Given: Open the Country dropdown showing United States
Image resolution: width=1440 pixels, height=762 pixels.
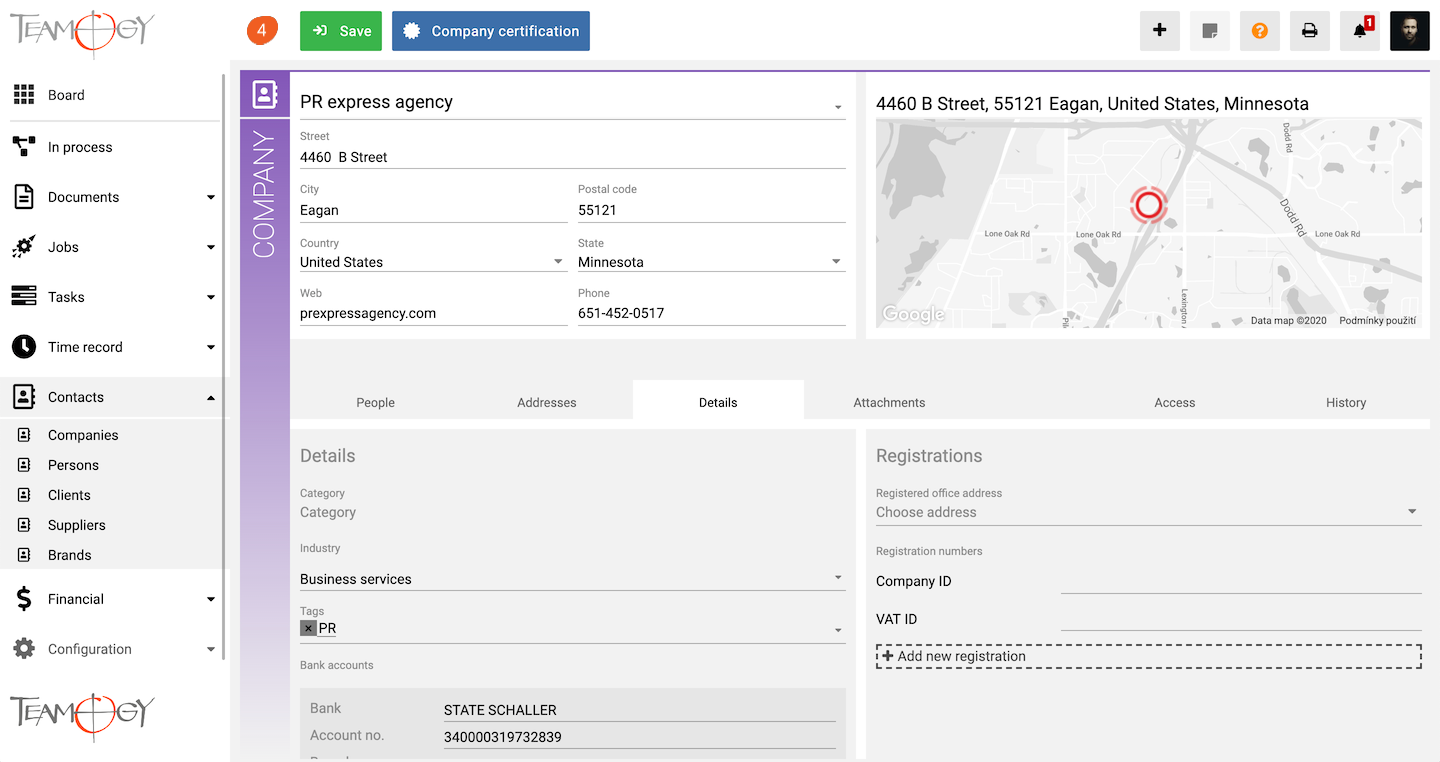Looking at the screenshot, I should pyautogui.click(x=433, y=262).
